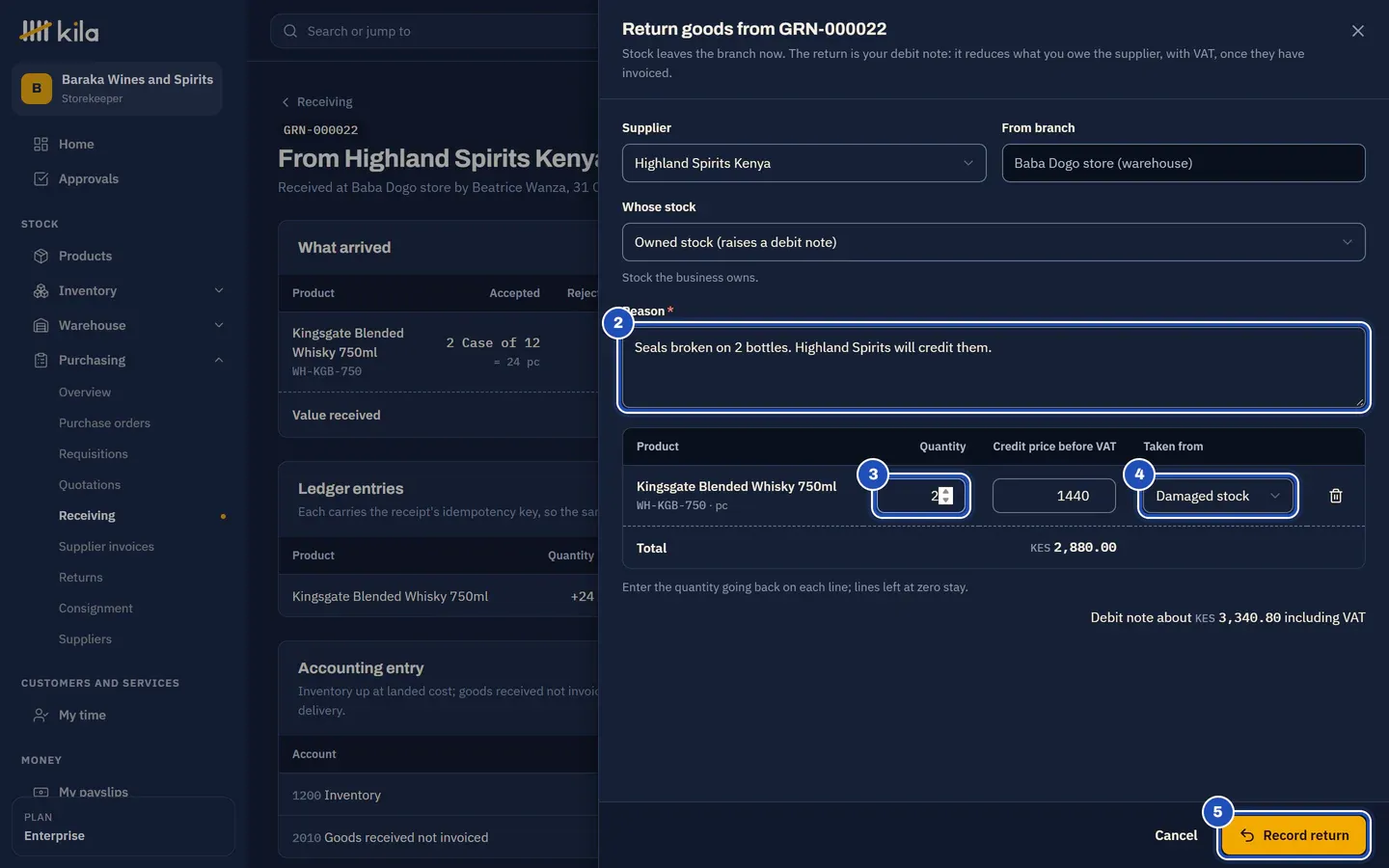Viewport: 1389px width, 868px height.
Task: Click the Products box icon
Action: pyautogui.click(x=41, y=256)
